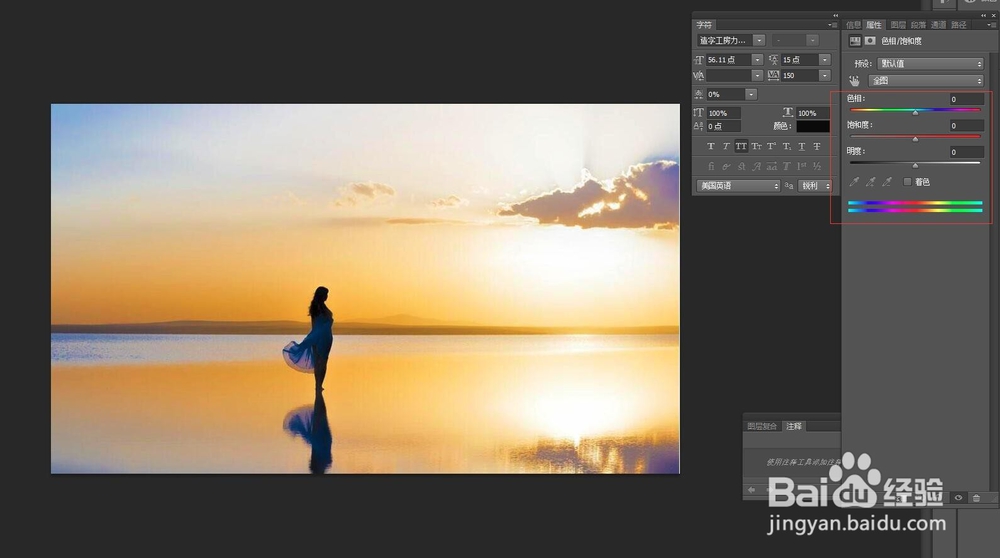
Task: Open the 美国英语 language dropdown
Action: pyautogui.click(x=739, y=186)
